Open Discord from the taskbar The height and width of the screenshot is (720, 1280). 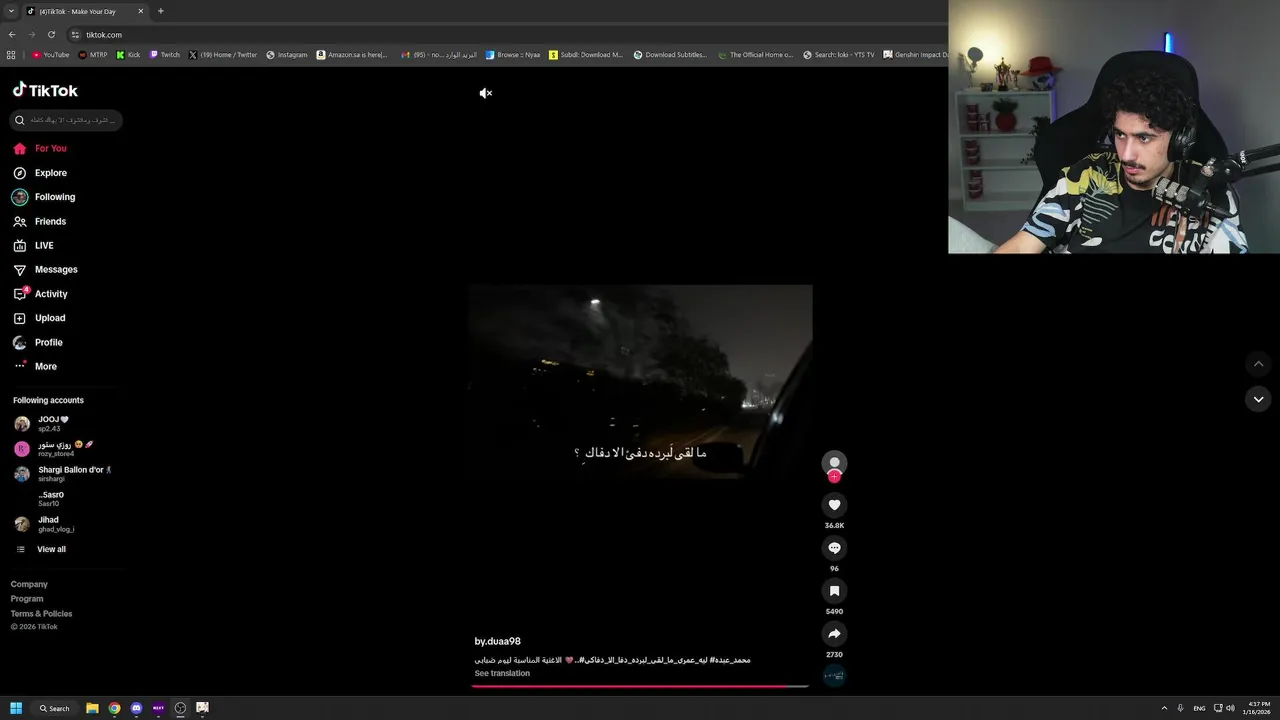[136, 708]
